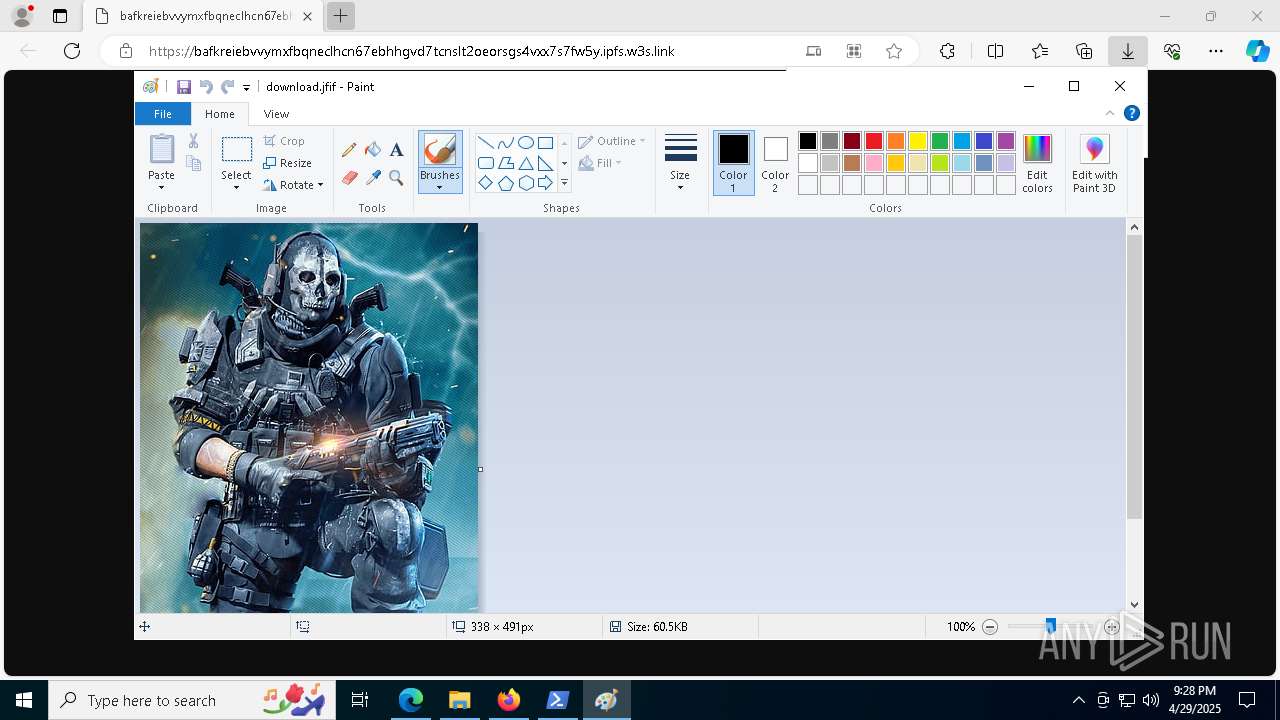The image size is (1280, 720).
Task: Click the browser address bar URL
Action: point(411,51)
